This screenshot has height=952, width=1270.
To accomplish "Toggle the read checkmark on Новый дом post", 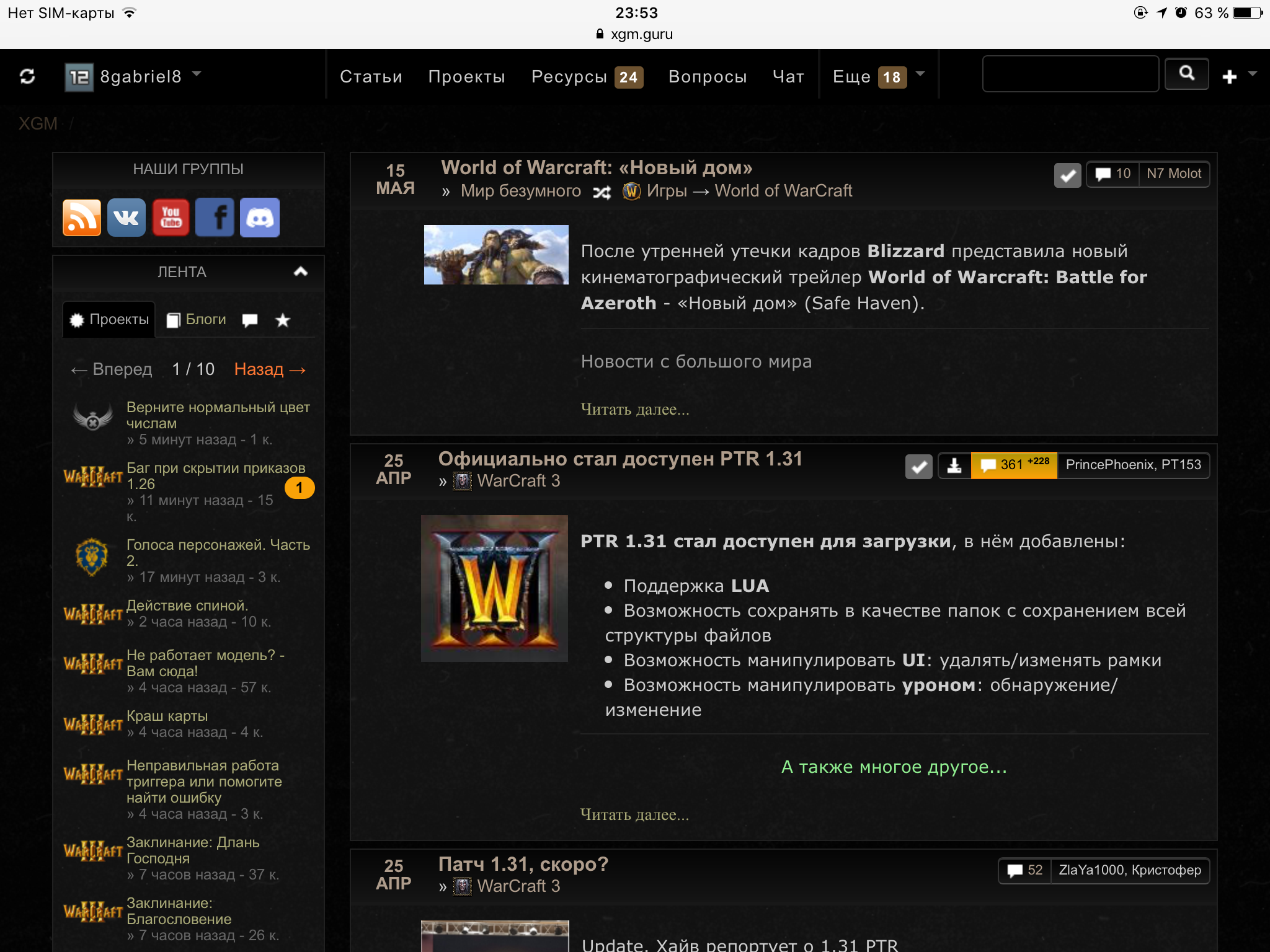I will (x=1067, y=175).
